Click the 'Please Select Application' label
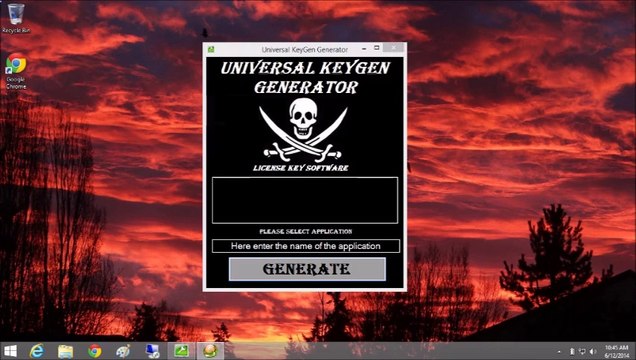Image resolution: width=636 pixels, height=360 pixels. 306,231
